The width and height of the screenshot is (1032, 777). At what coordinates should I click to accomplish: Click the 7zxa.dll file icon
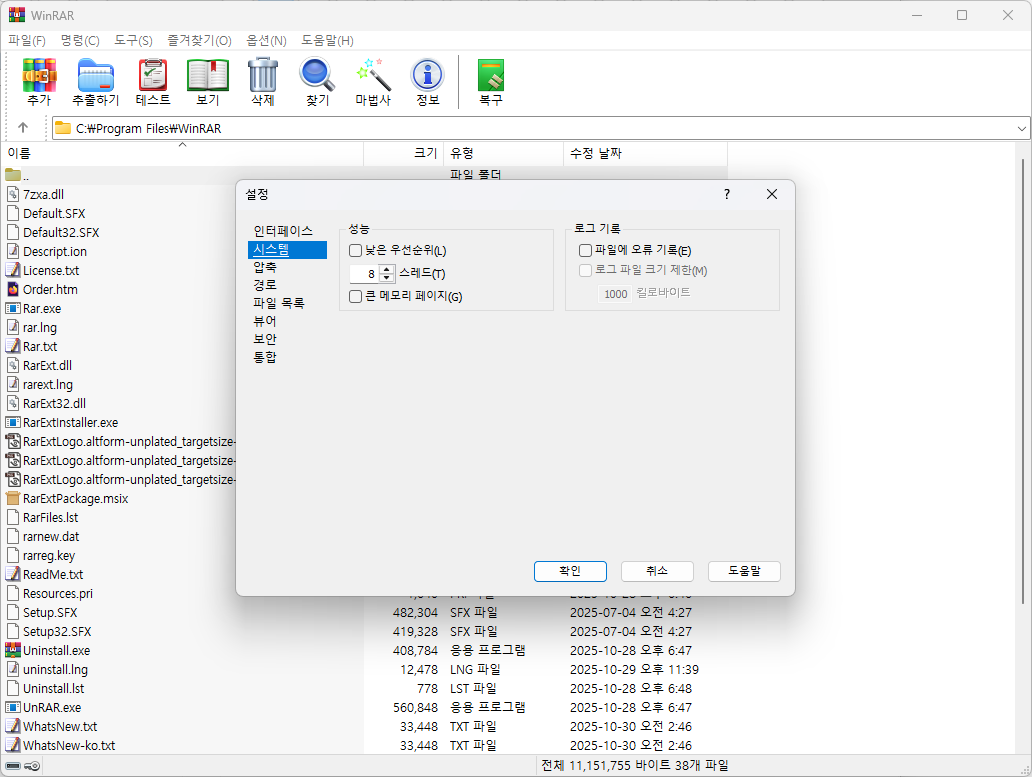13,194
